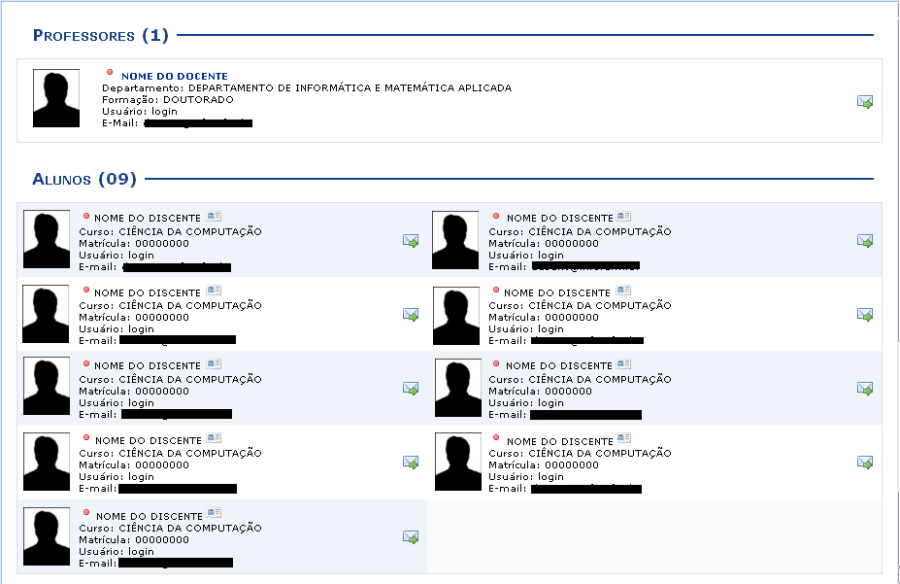Click red status dot beside the professor's name
Image resolution: width=900 pixels, height=584 pixels.
[110, 73]
